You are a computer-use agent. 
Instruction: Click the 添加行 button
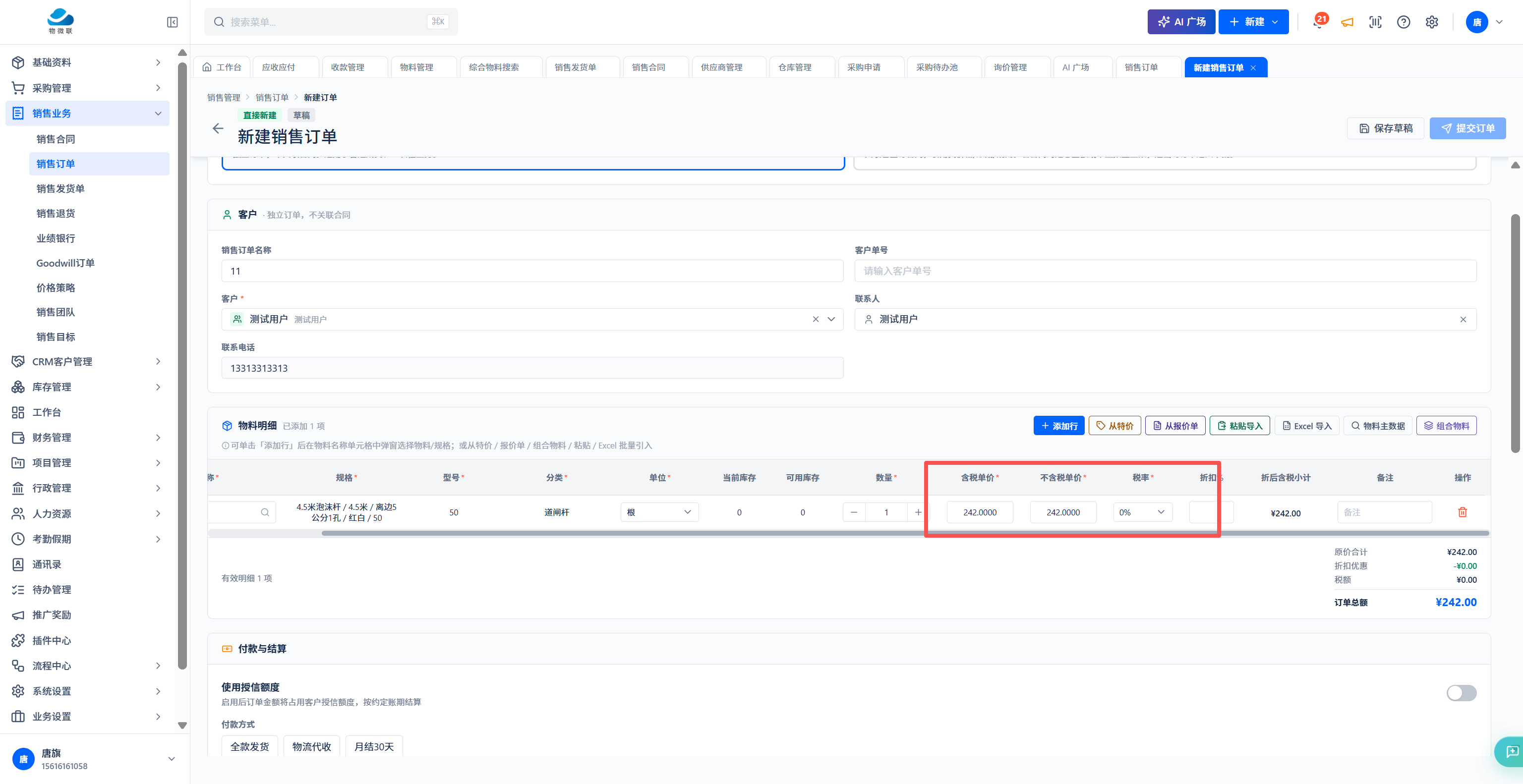point(1059,426)
